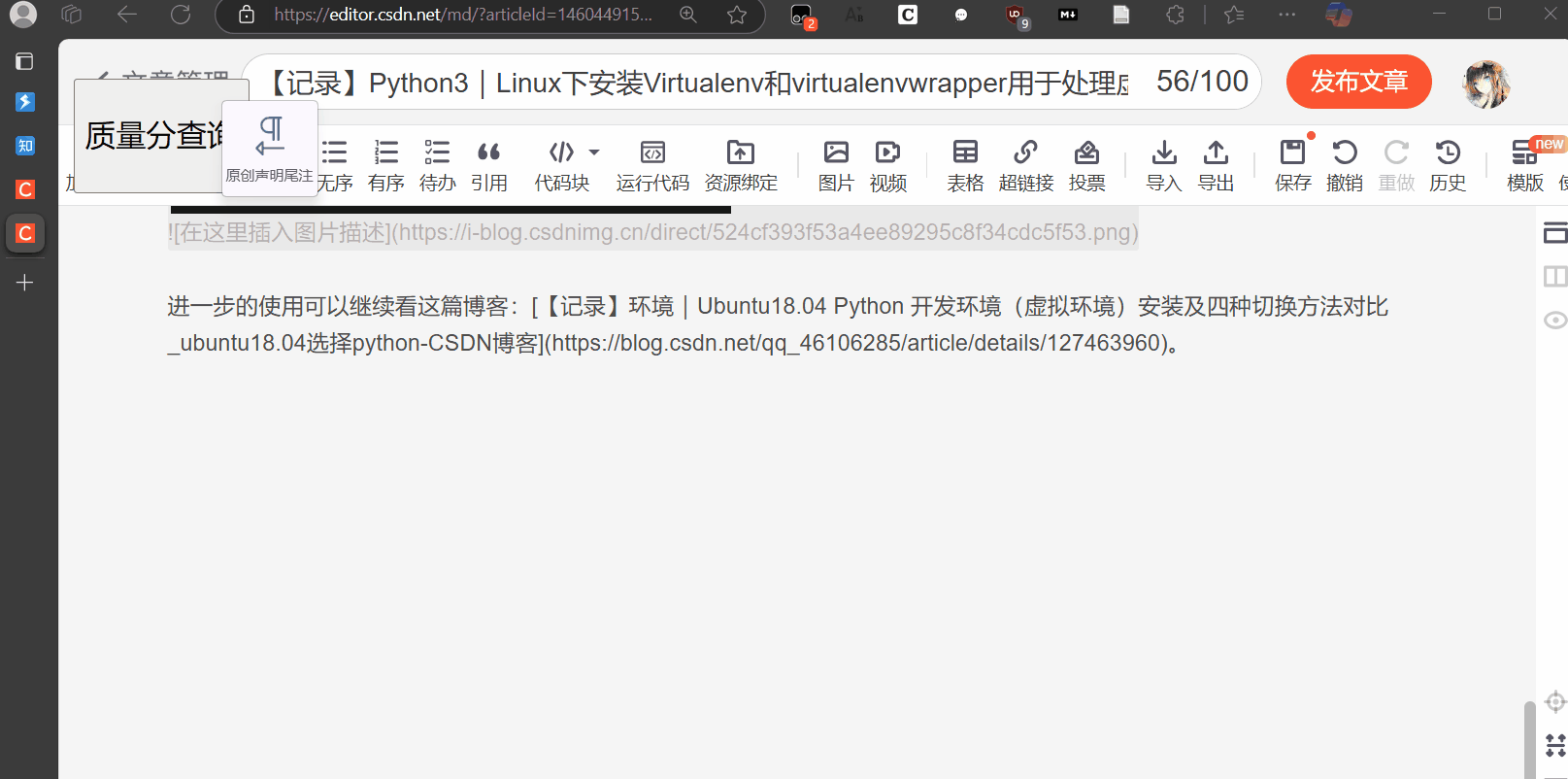Open the uBlock extension showing 9
The image size is (1568, 779).
tap(1016, 16)
